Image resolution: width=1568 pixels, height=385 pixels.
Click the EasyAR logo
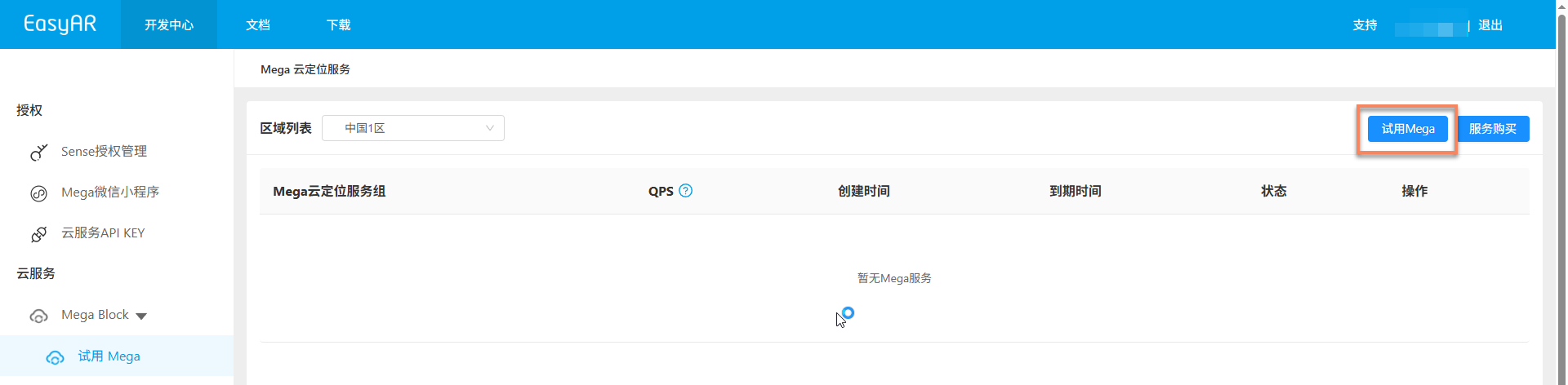[x=60, y=24]
